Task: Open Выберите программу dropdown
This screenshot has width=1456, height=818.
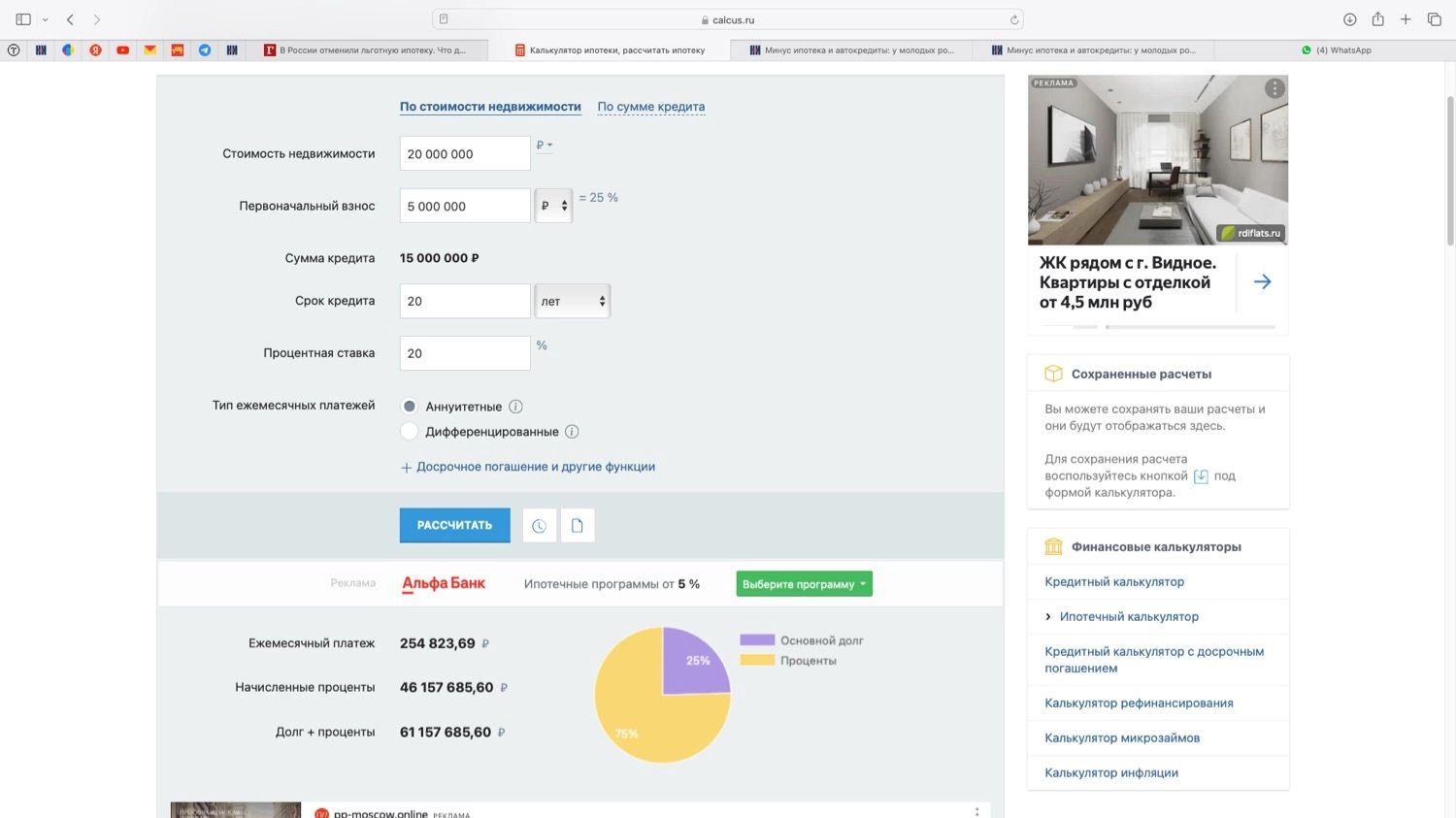Action: click(x=804, y=584)
